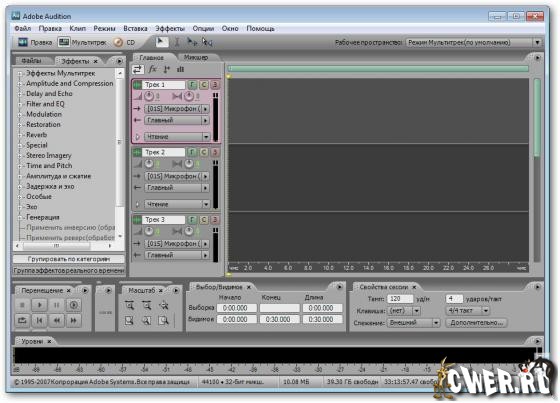This screenshot has height=403, width=560.
Task: Switch to Мультитрек view button
Action: pos(82,42)
